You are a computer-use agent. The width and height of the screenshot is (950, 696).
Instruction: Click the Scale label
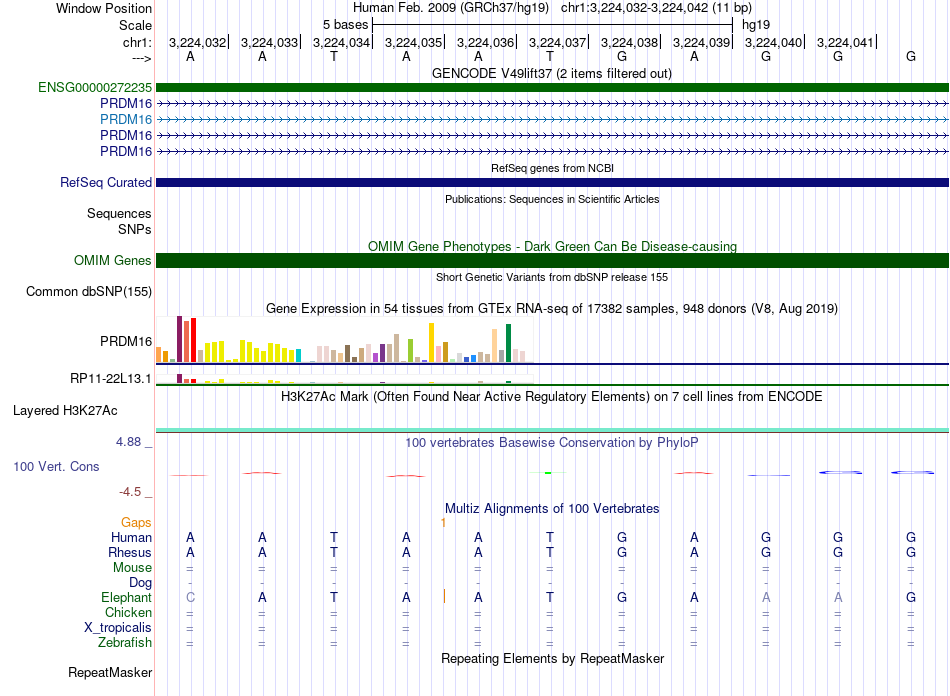(135, 25)
